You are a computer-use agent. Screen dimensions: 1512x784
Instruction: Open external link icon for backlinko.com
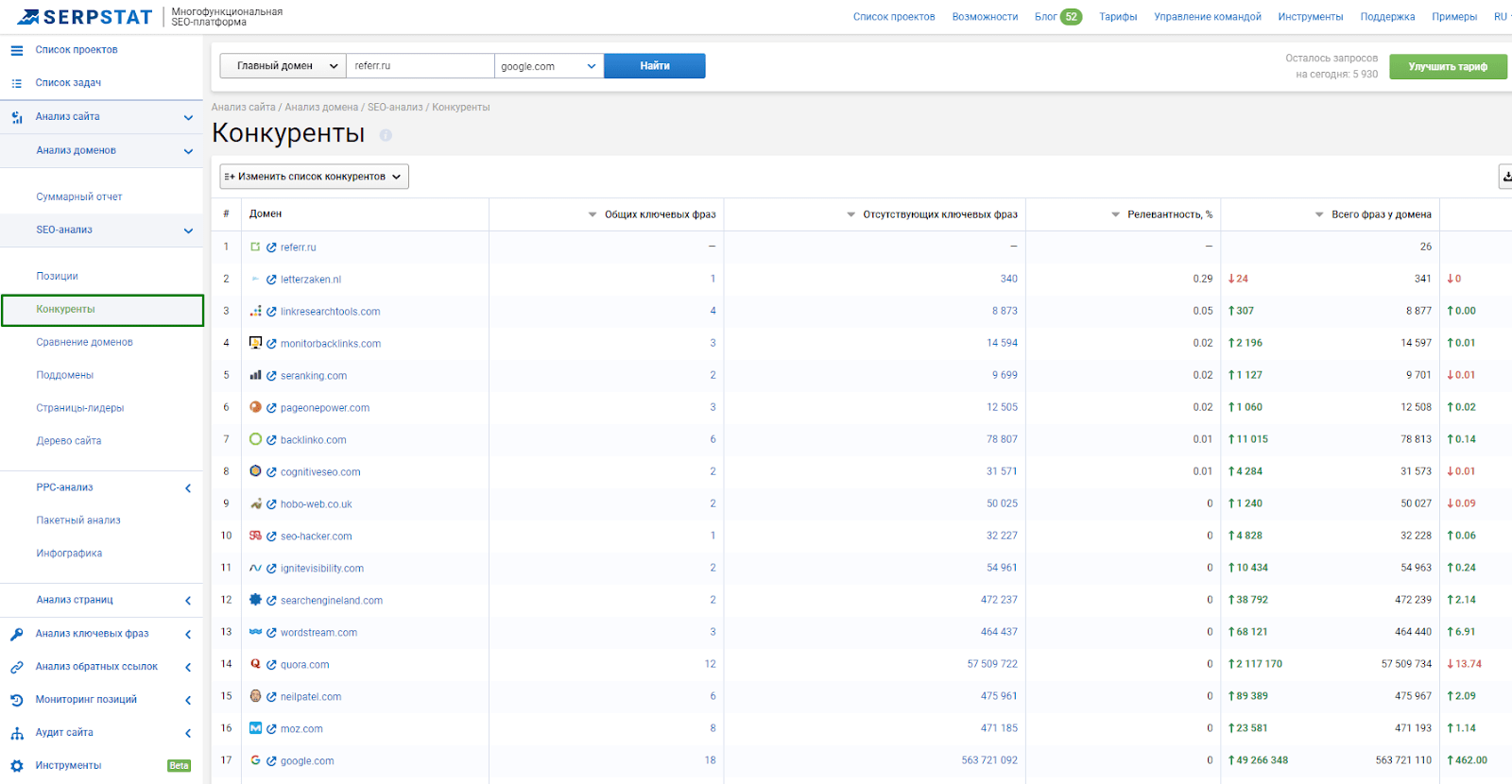click(271, 440)
